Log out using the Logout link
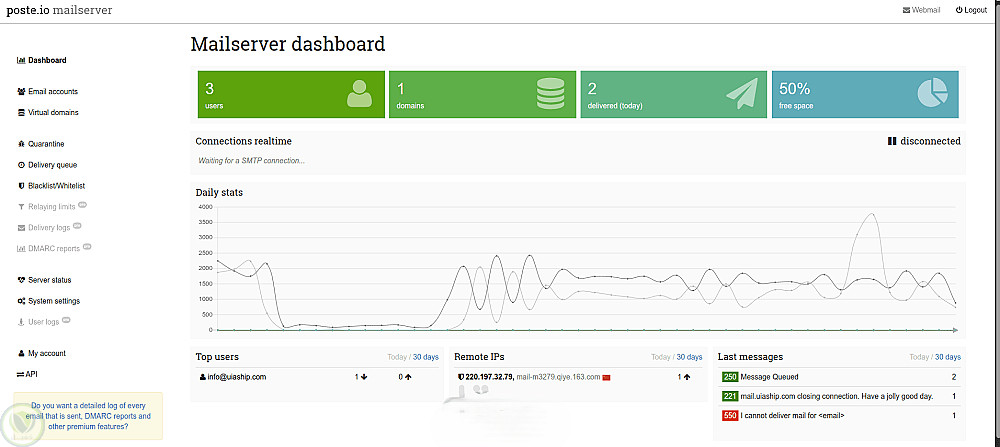 971,10
